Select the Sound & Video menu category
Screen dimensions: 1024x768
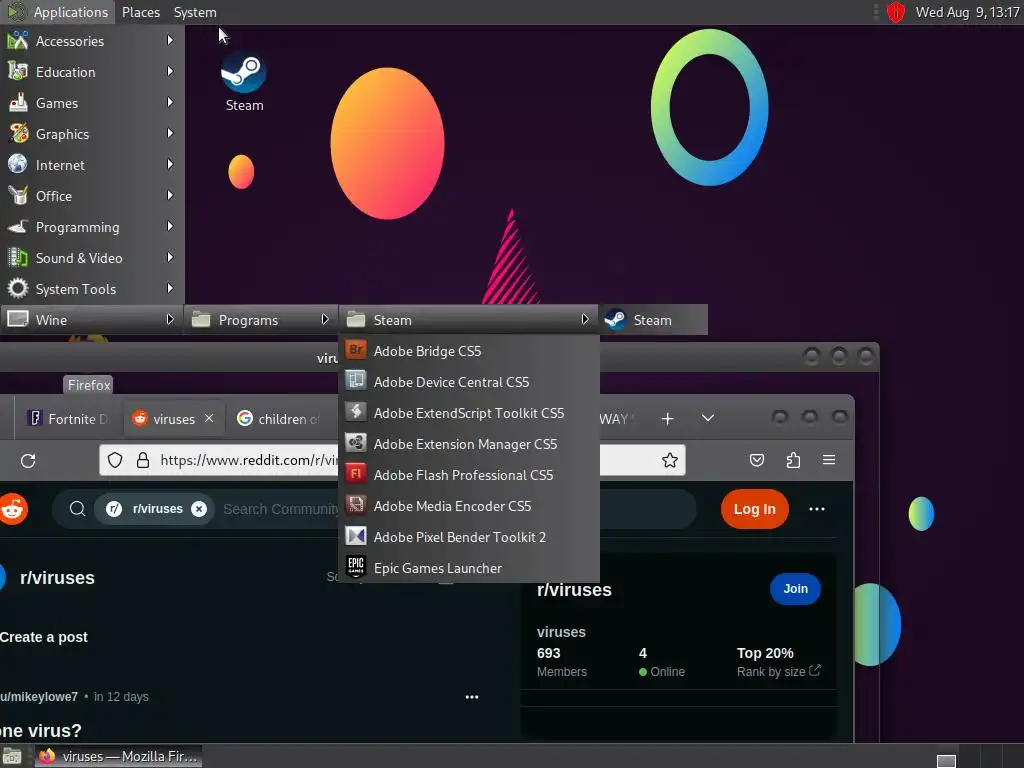click(x=92, y=258)
